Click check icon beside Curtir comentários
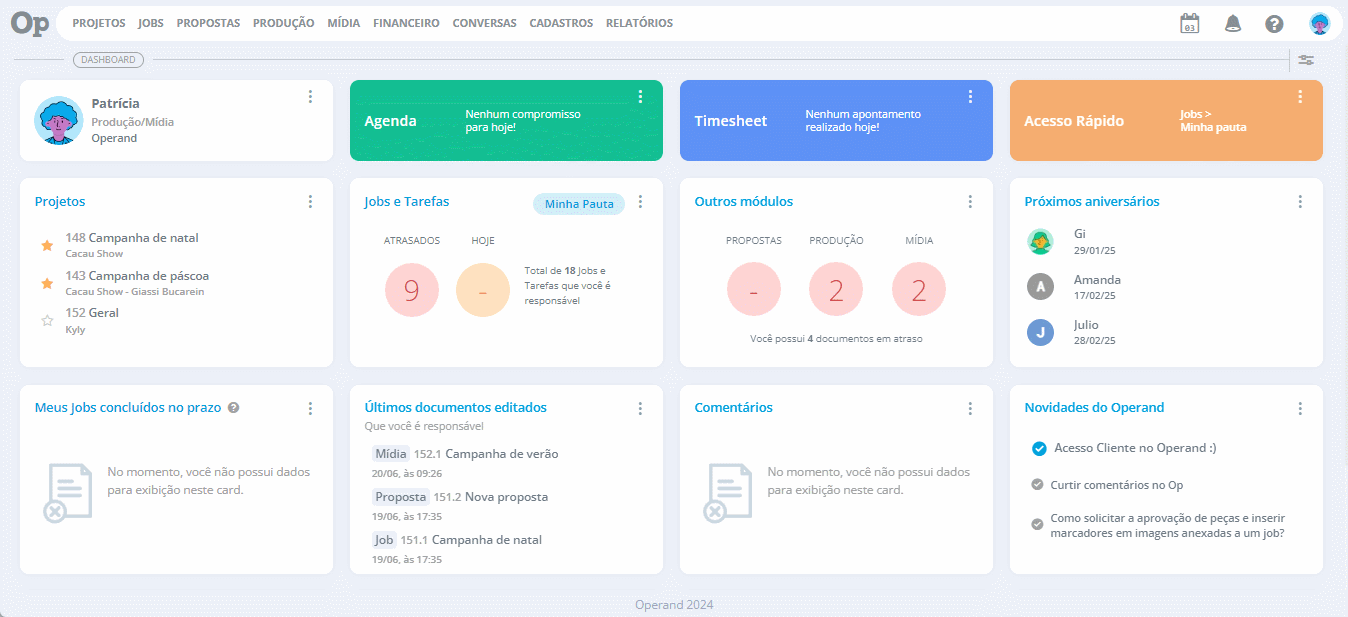 pyautogui.click(x=1037, y=485)
